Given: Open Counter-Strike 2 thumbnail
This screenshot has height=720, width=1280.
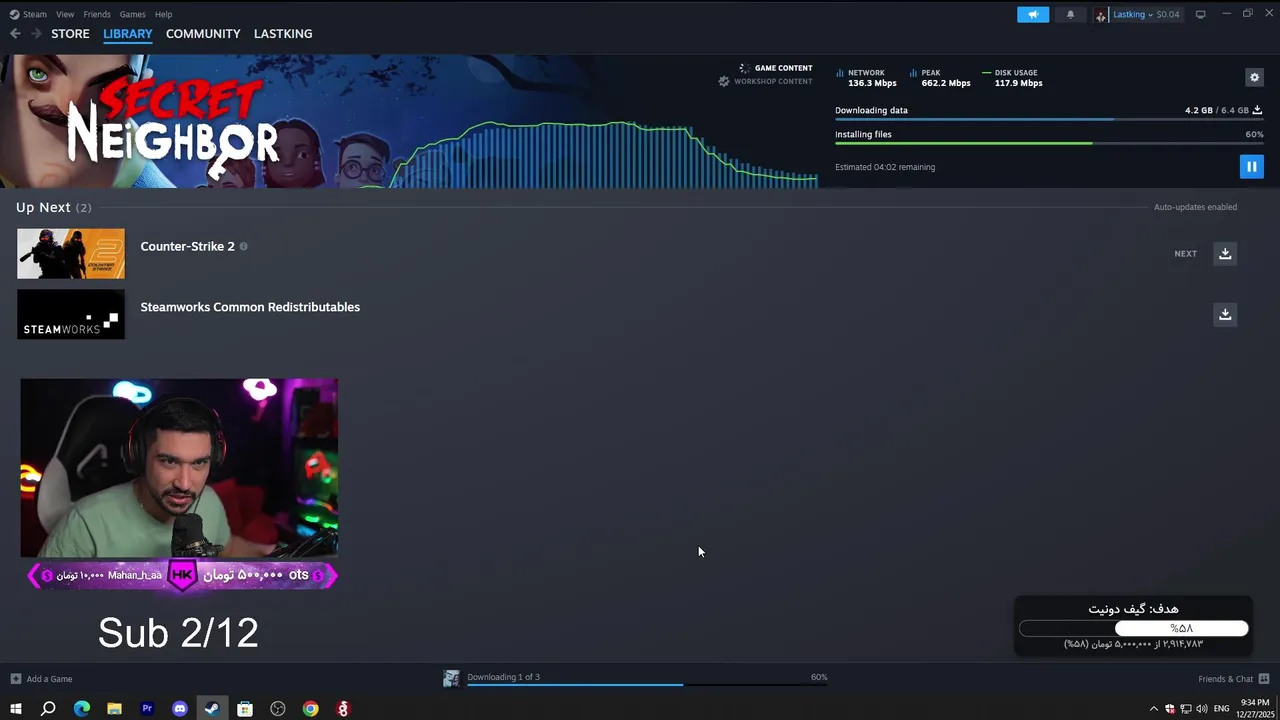Looking at the screenshot, I should [x=71, y=253].
